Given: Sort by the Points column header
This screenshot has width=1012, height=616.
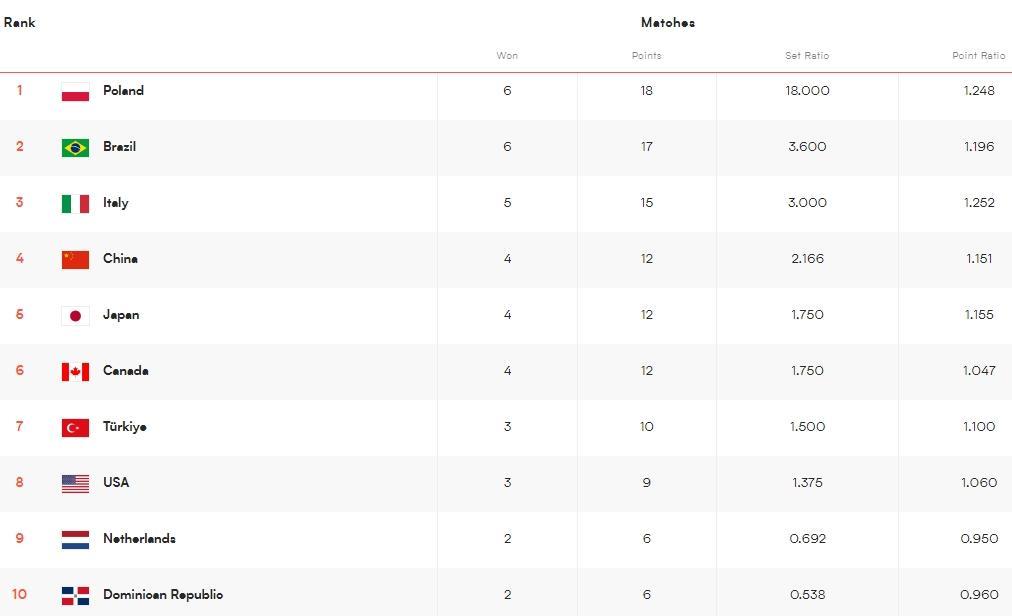Looking at the screenshot, I should click(x=646, y=56).
